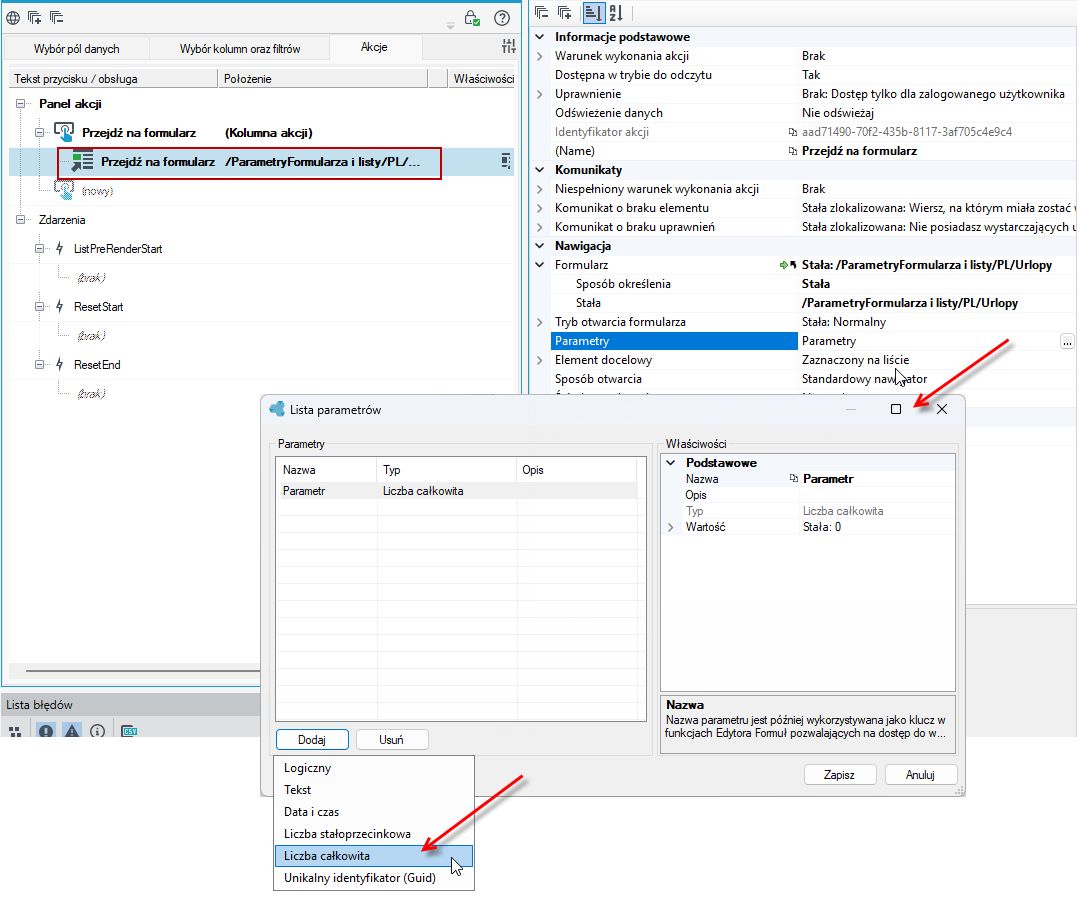Collapse the Panel akcji tree node
The height and width of the screenshot is (920, 1077).
pyautogui.click(x=21, y=104)
